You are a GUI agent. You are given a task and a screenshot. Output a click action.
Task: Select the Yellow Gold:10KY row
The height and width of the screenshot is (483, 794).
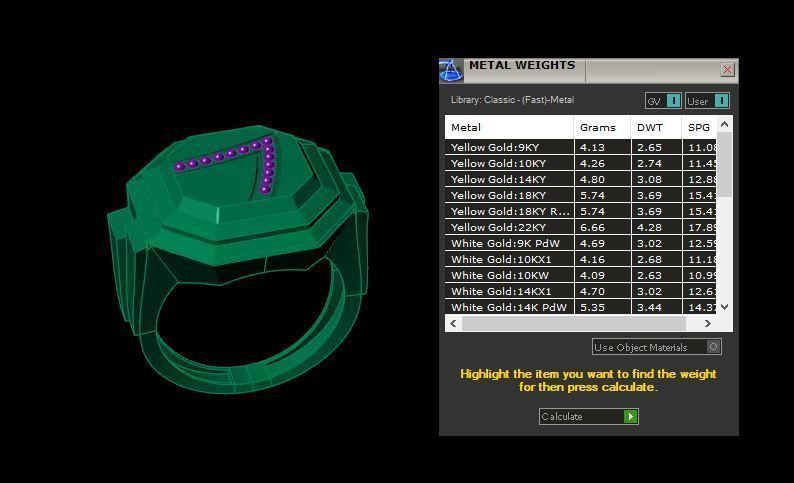581,164
